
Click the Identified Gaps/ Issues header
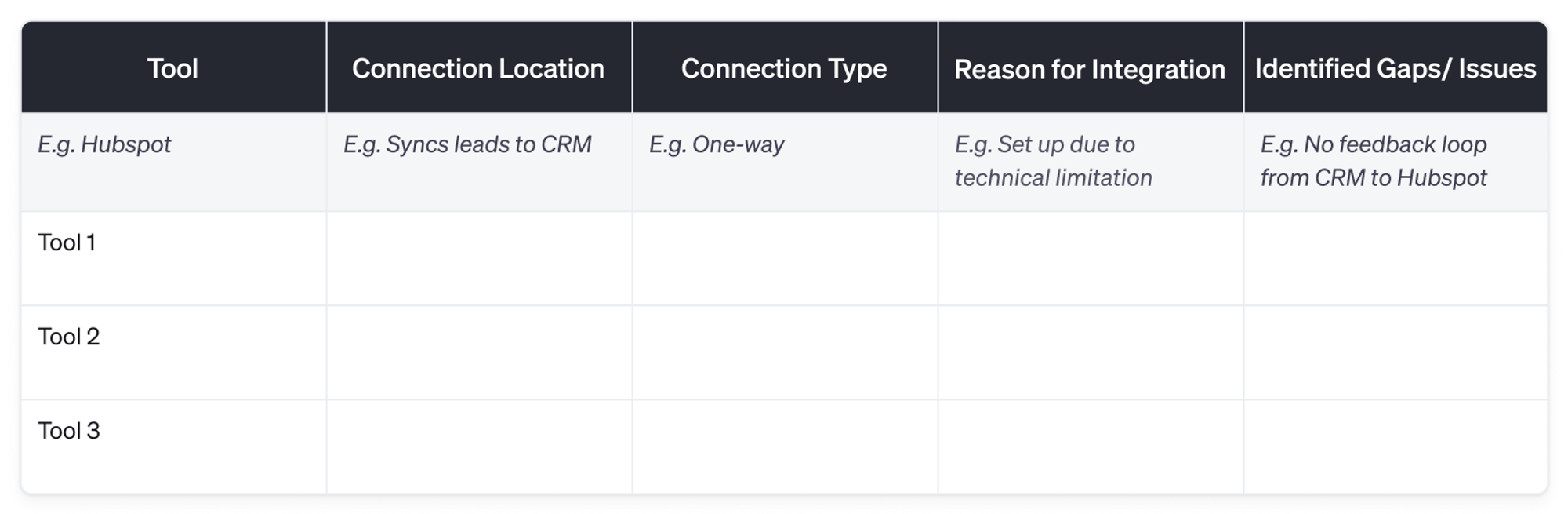[1396, 68]
